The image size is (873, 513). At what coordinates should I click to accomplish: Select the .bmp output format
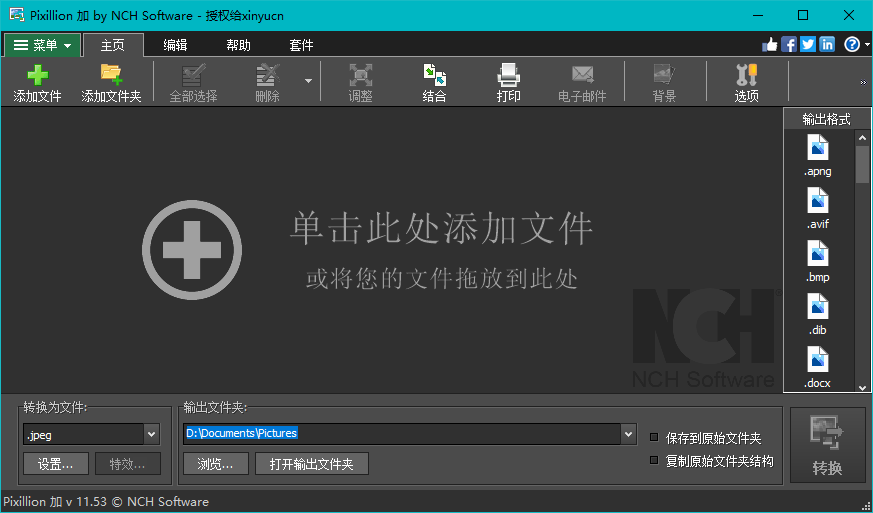818,262
